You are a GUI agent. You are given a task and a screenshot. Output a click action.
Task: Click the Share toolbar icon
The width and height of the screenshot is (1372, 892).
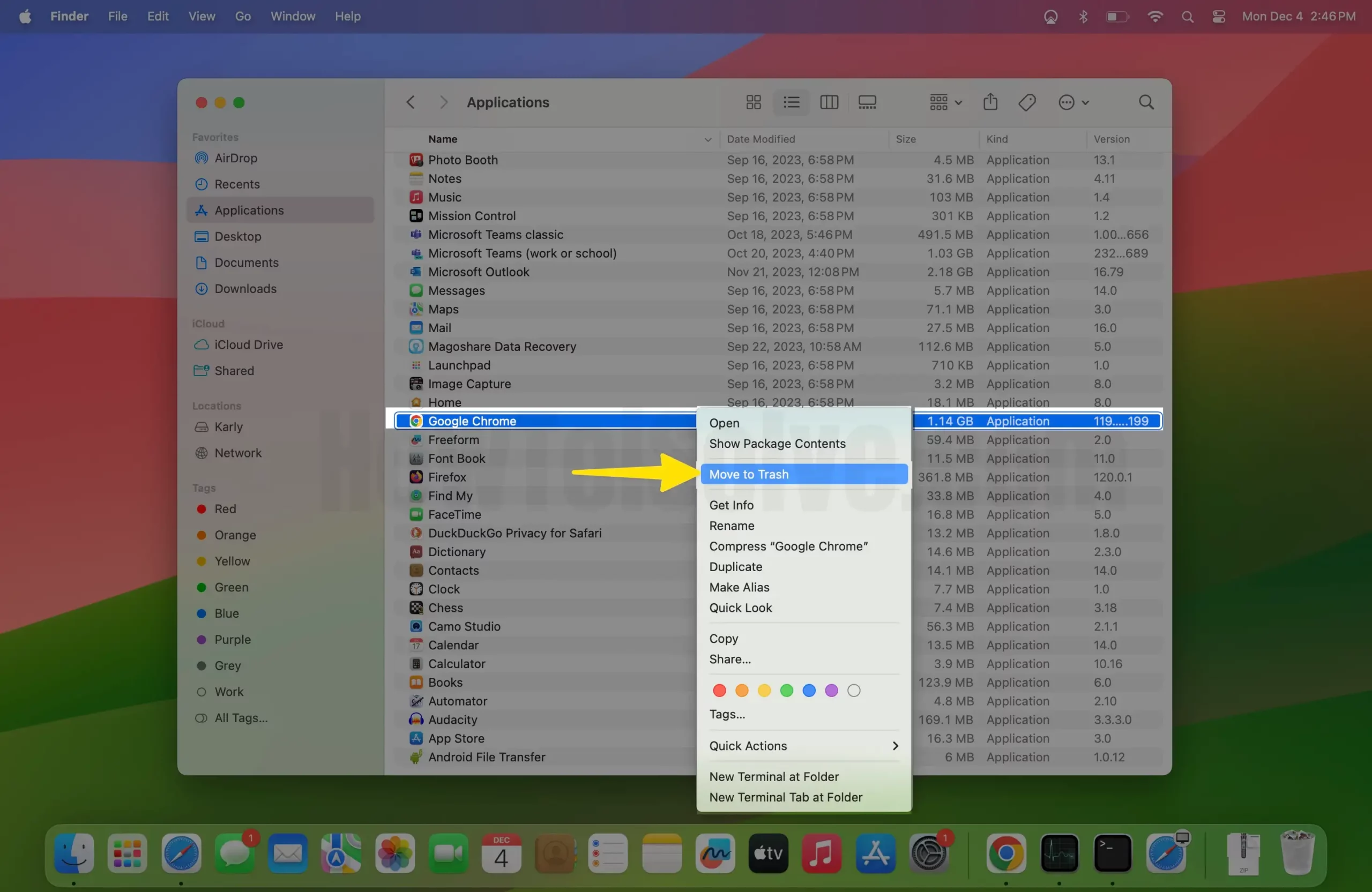pos(990,102)
